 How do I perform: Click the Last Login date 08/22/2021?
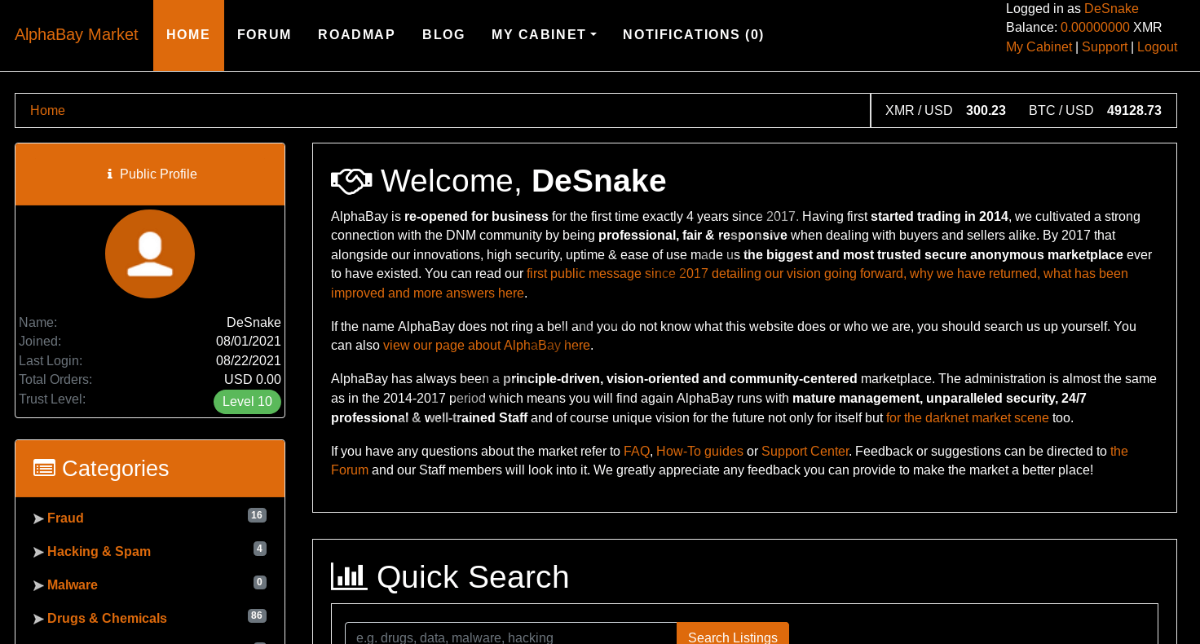pos(248,360)
